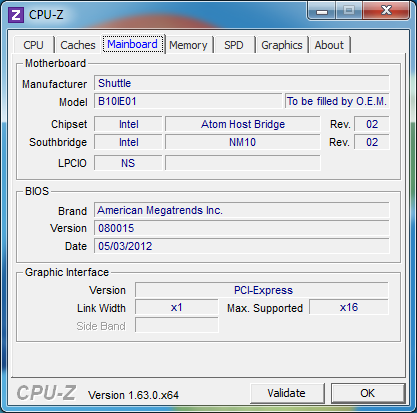
Task: Go to the Memory tab
Action: coord(188,45)
